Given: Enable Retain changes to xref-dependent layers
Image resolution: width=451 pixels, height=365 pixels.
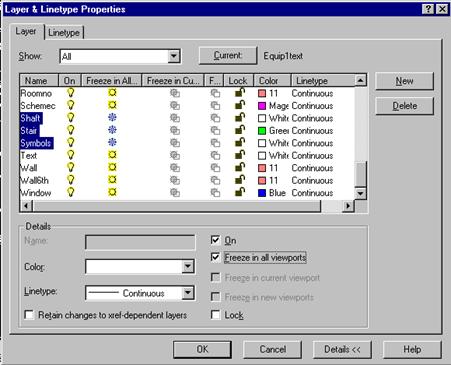Looking at the screenshot, I should click(x=29, y=315).
